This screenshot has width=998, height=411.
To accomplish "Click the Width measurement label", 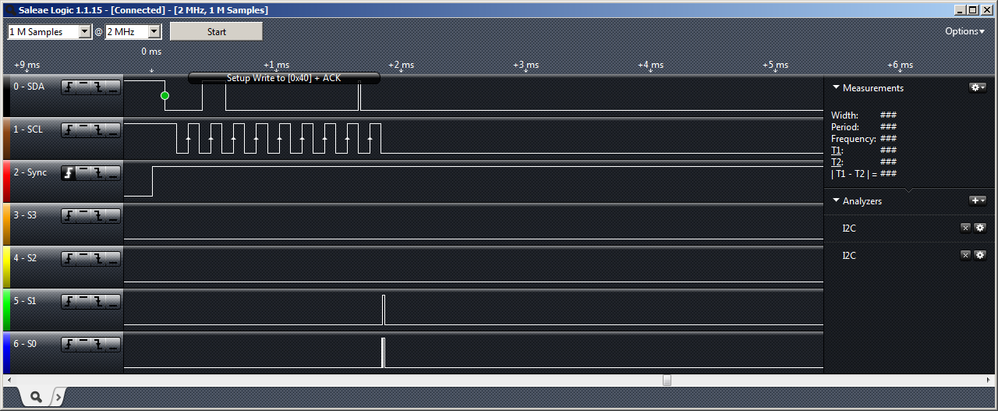I will pyautogui.click(x=845, y=116).
